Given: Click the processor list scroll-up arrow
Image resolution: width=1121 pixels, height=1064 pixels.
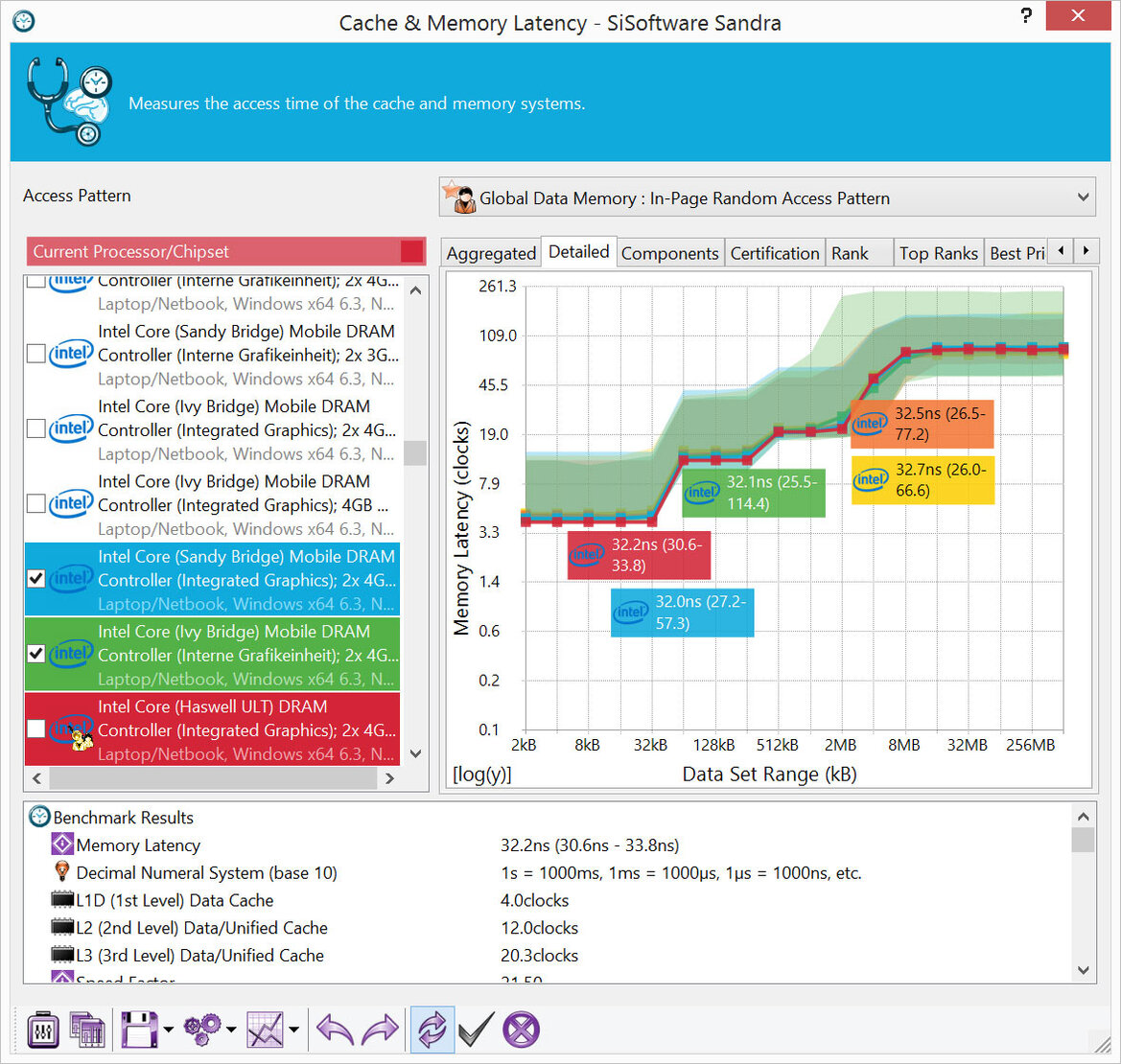Looking at the screenshot, I should [x=415, y=290].
